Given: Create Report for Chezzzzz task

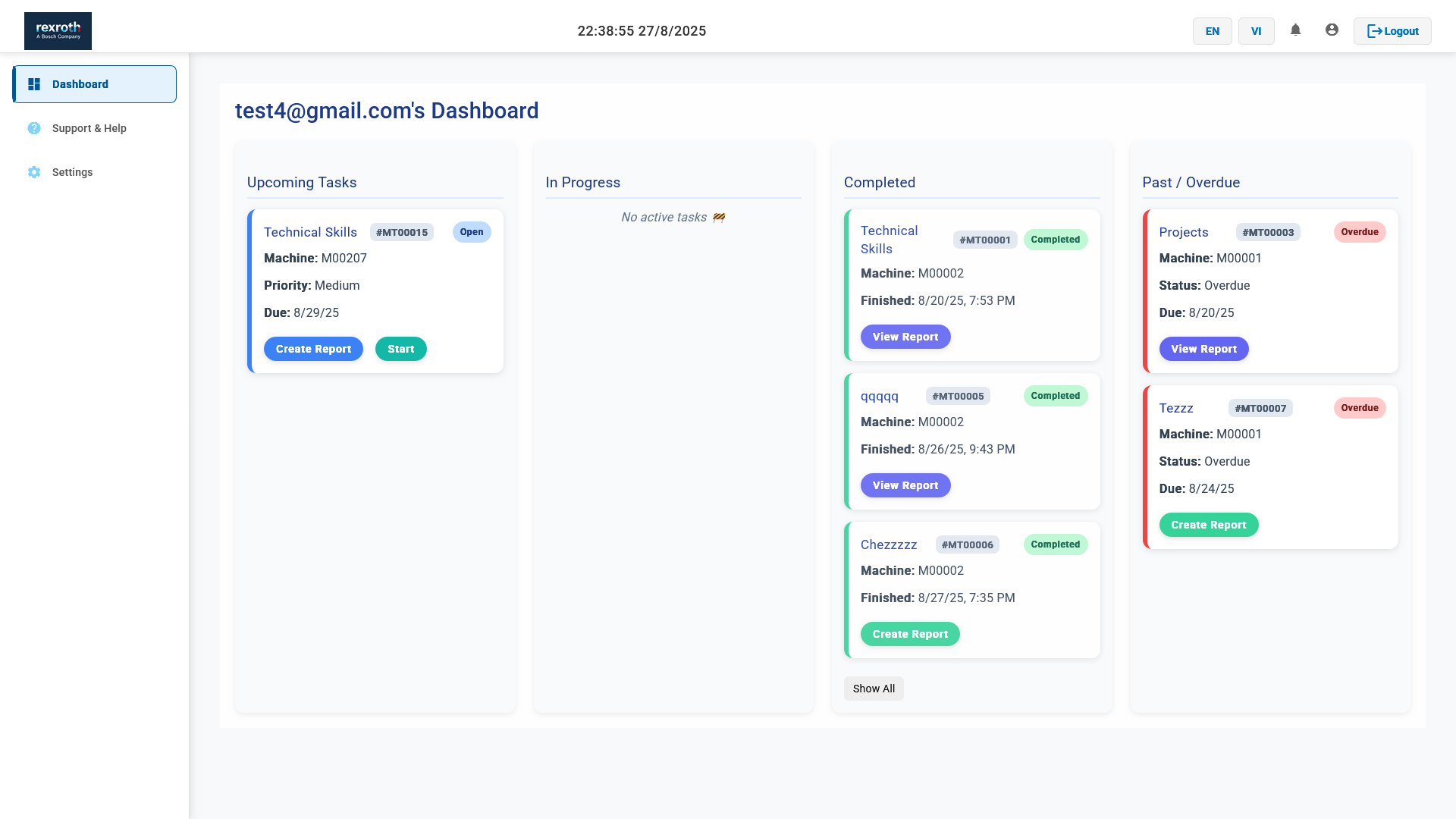Looking at the screenshot, I should (909, 634).
